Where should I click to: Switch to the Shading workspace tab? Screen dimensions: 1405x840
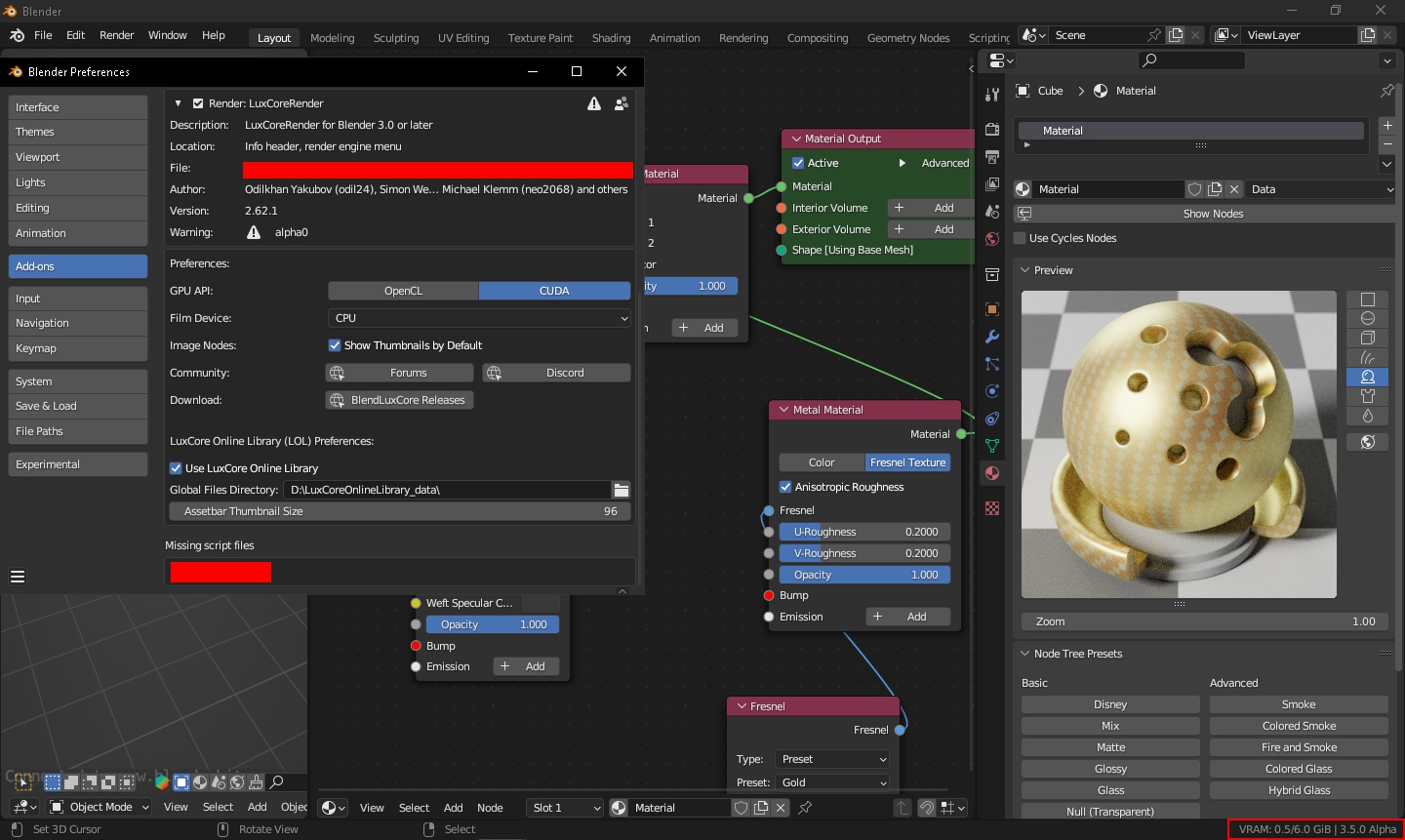(x=611, y=38)
